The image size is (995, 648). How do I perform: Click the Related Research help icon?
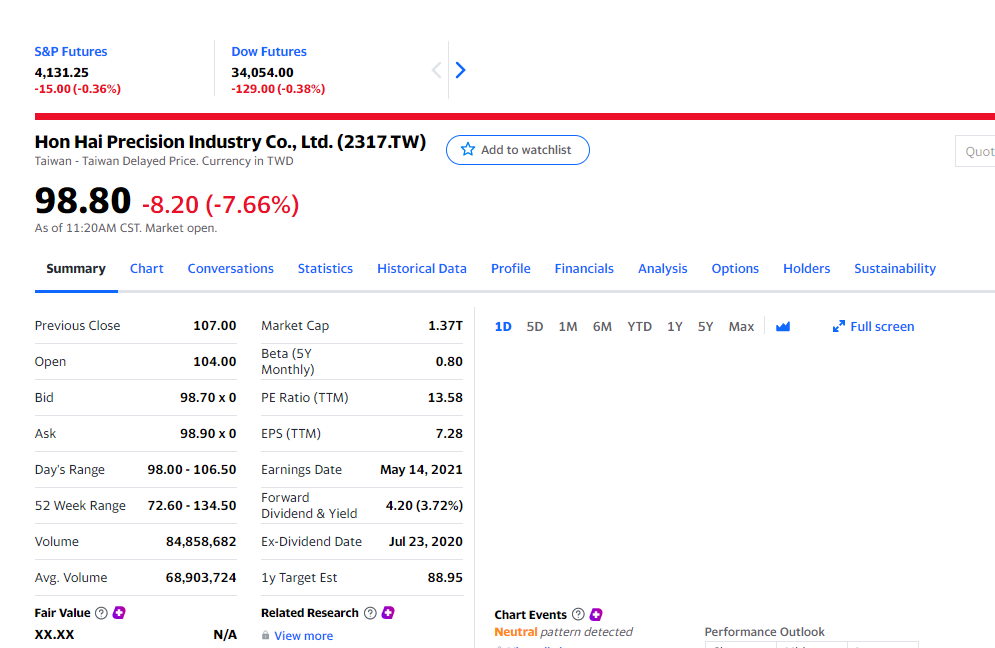pyautogui.click(x=370, y=613)
